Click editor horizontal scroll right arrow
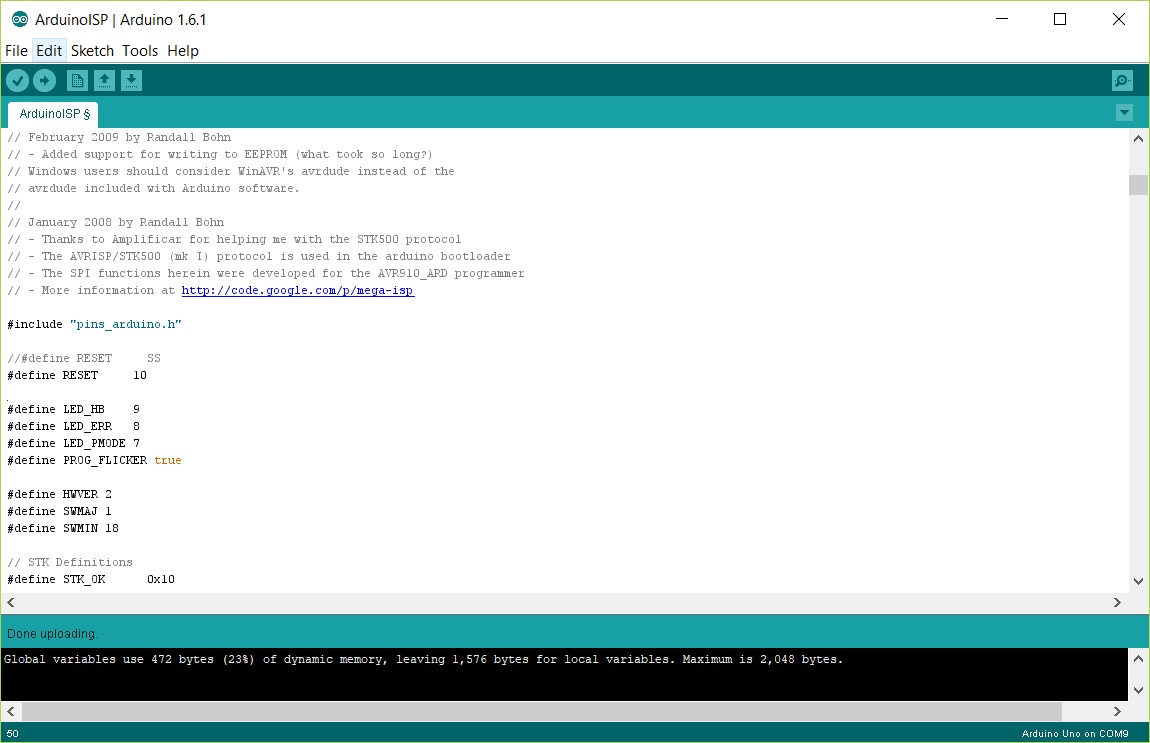The image size is (1150, 743). [x=1117, y=602]
